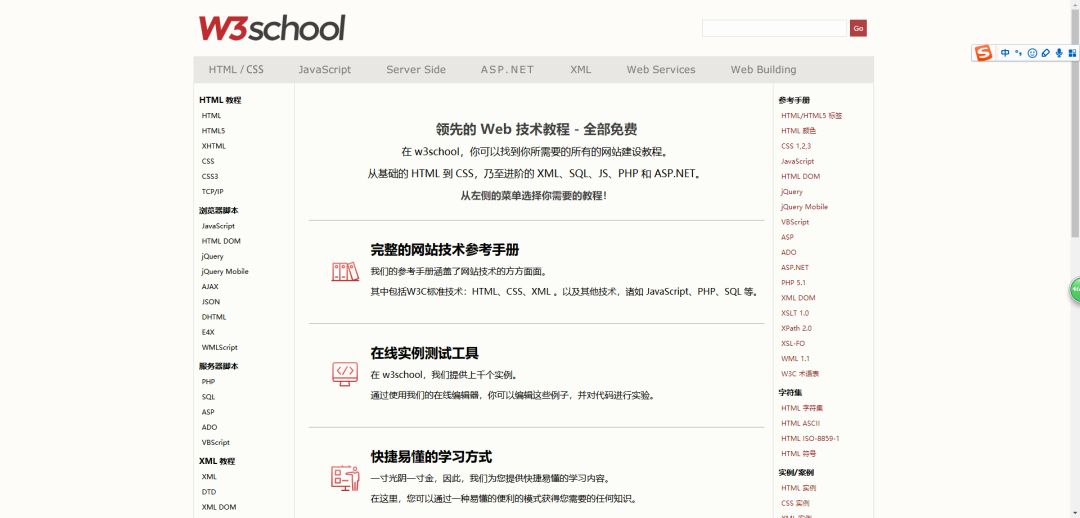Viewport: 1080px width, 518px height.
Task: Toggle Chinese/English mode 中 icon
Action: click(x=1005, y=53)
